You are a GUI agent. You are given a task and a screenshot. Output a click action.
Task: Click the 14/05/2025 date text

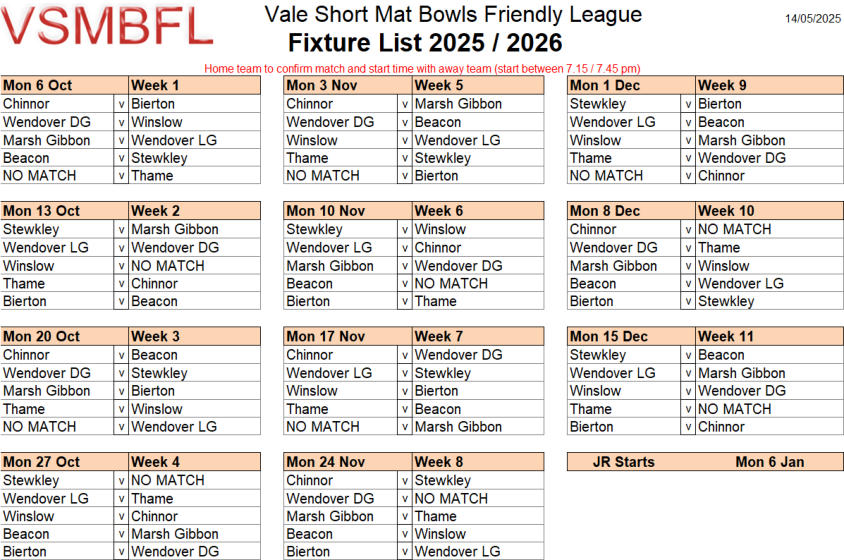pos(813,19)
